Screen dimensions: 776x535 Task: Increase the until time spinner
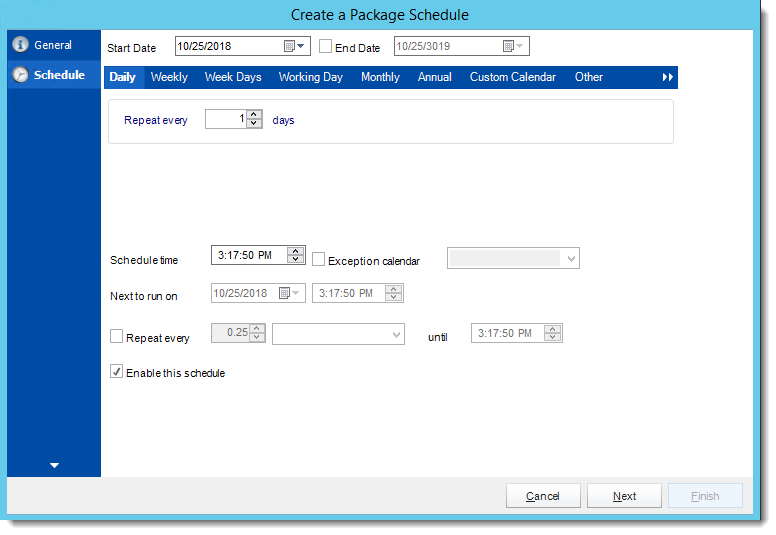(x=552, y=329)
